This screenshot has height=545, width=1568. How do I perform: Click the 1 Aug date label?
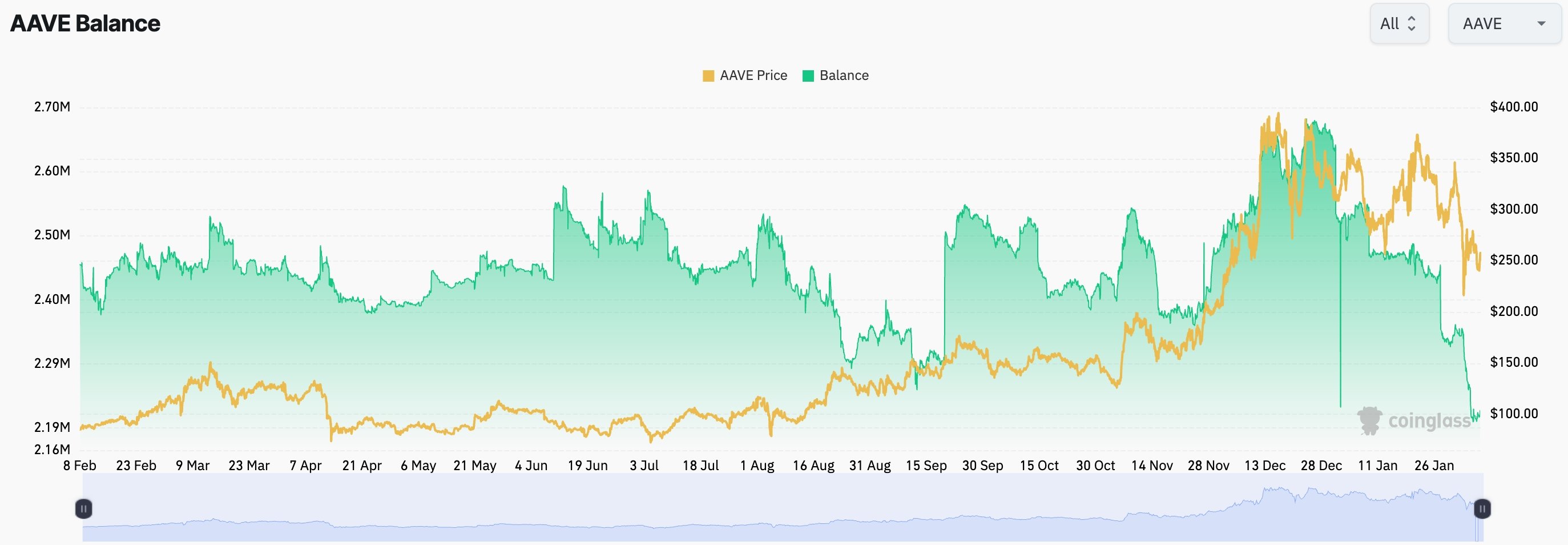click(757, 465)
